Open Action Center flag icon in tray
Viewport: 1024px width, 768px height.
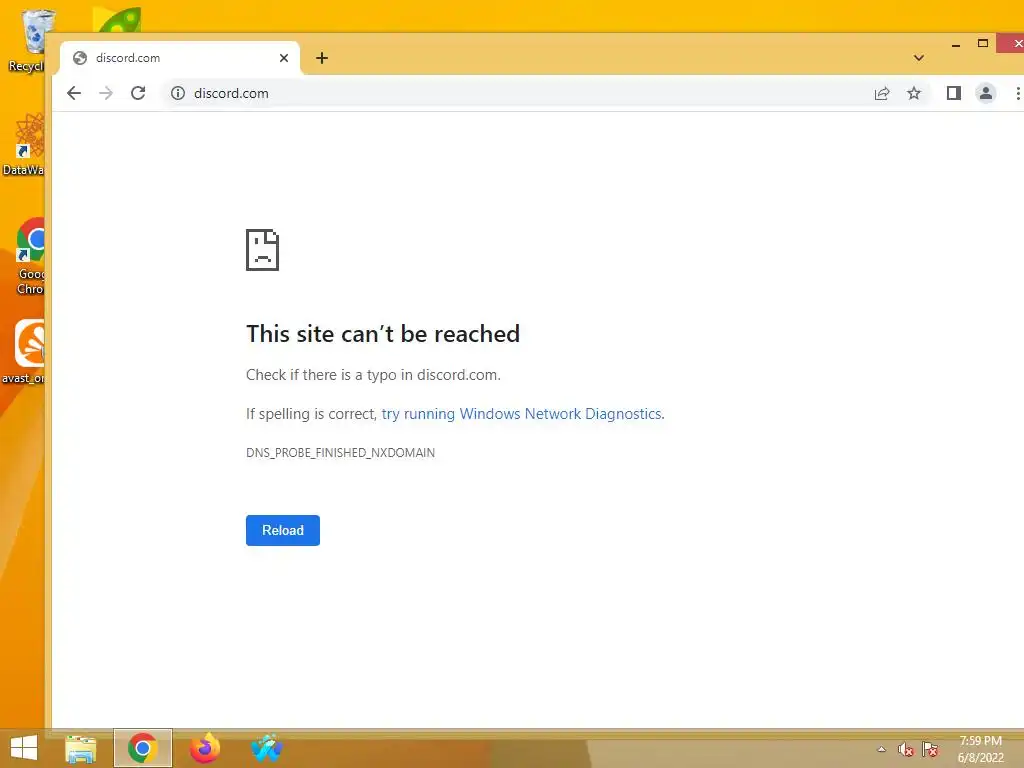pos(930,749)
